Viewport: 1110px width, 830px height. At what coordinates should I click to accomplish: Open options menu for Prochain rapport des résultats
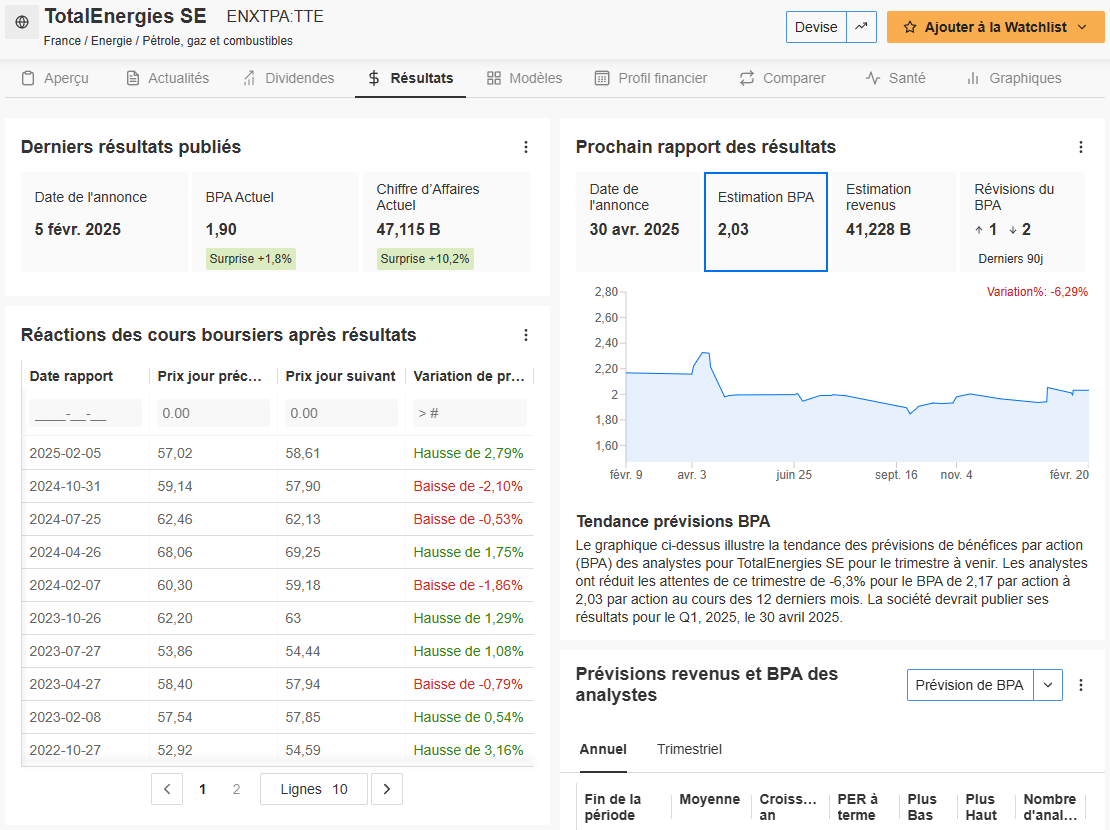[1081, 147]
